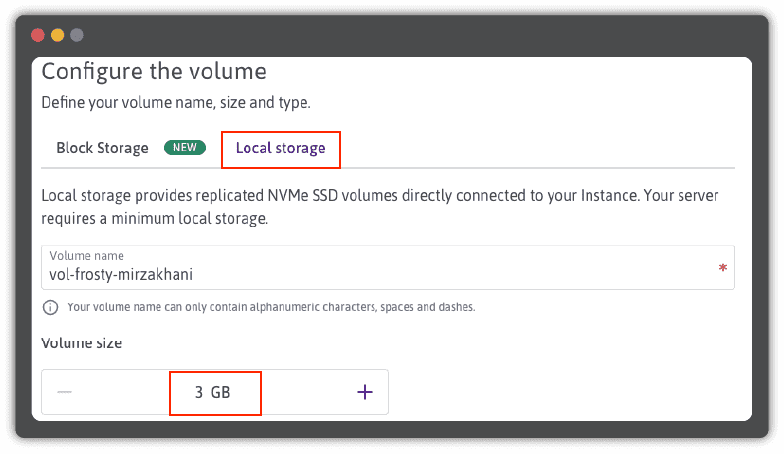784x454 pixels.
Task: Close the window with red button
Action: [38, 35]
